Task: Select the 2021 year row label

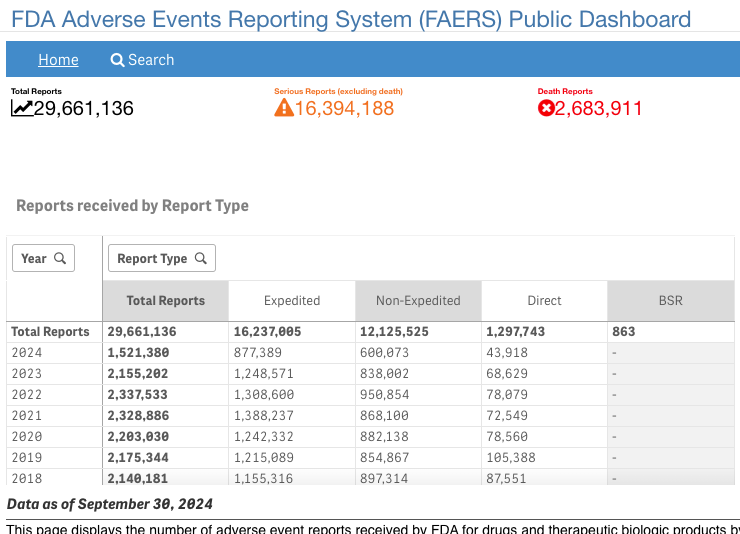Action: (27, 416)
